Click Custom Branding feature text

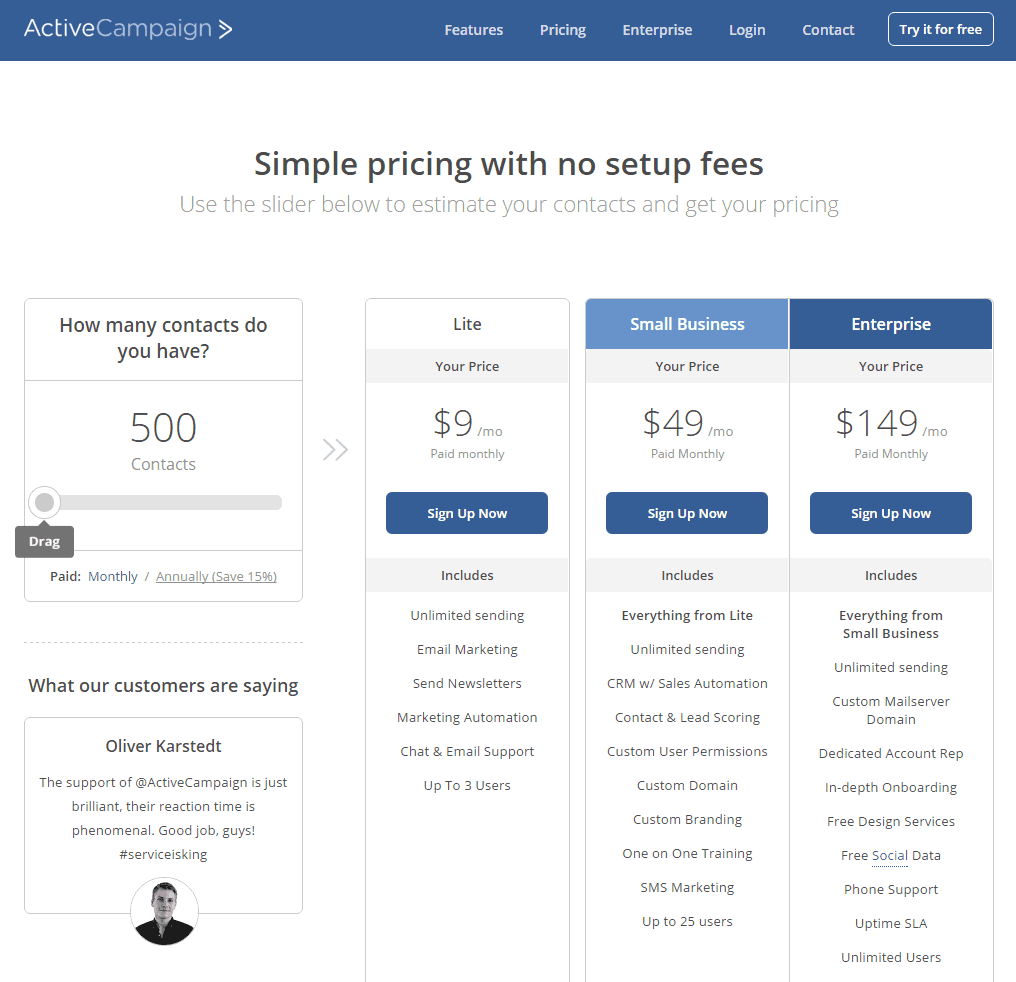tap(687, 819)
